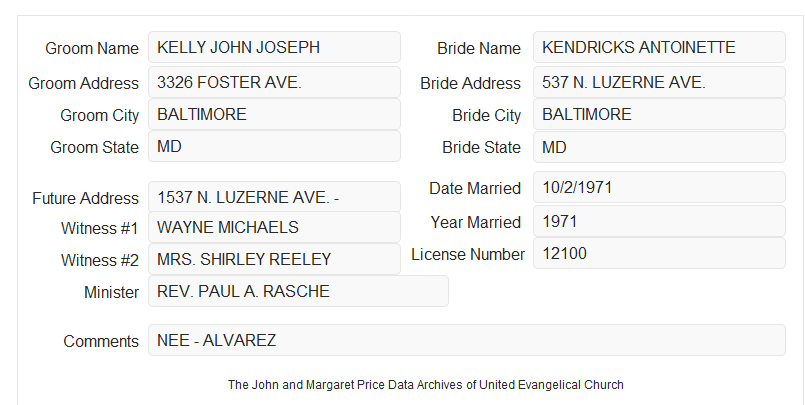Image resolution: width=805 pixels, height=405 pixels.
Task: Focus the Bride Address input box
Action: (x=659, y=82)
